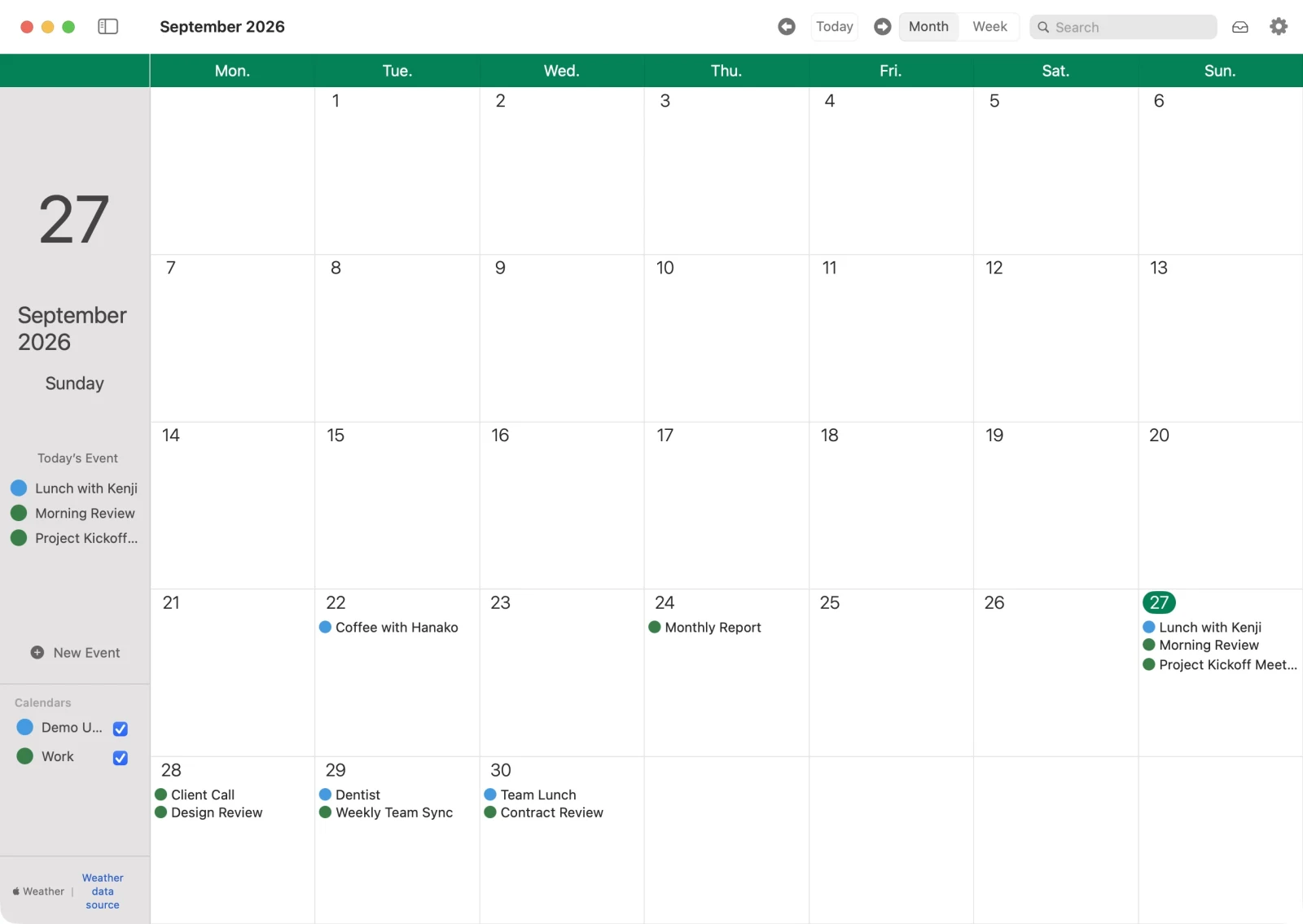Open Lunch with Kenji in the 27th cell
This screenshot has height=924, width=1303.
click(1202, 627)
